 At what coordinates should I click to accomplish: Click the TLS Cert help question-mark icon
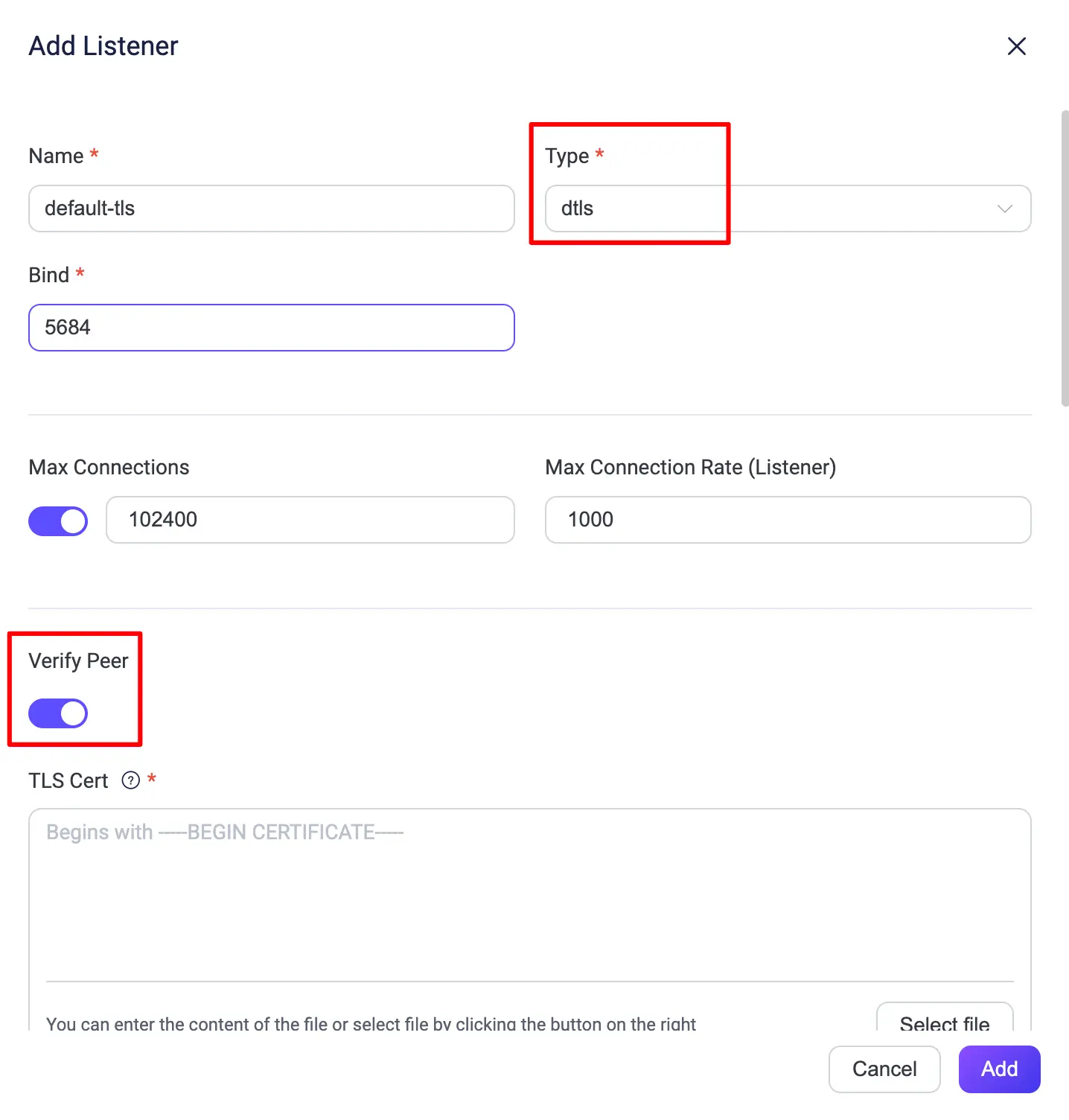tap(131, 780)
